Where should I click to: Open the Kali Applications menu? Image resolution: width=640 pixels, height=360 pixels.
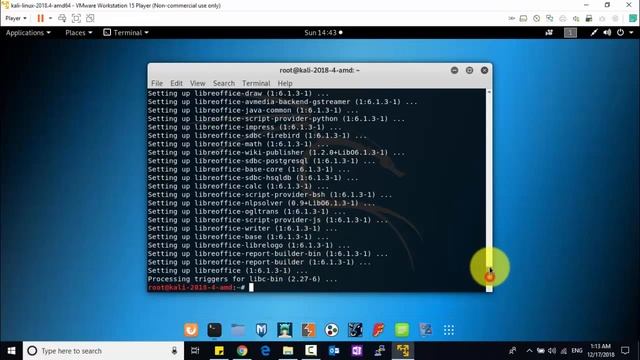[x=28, y=33]
